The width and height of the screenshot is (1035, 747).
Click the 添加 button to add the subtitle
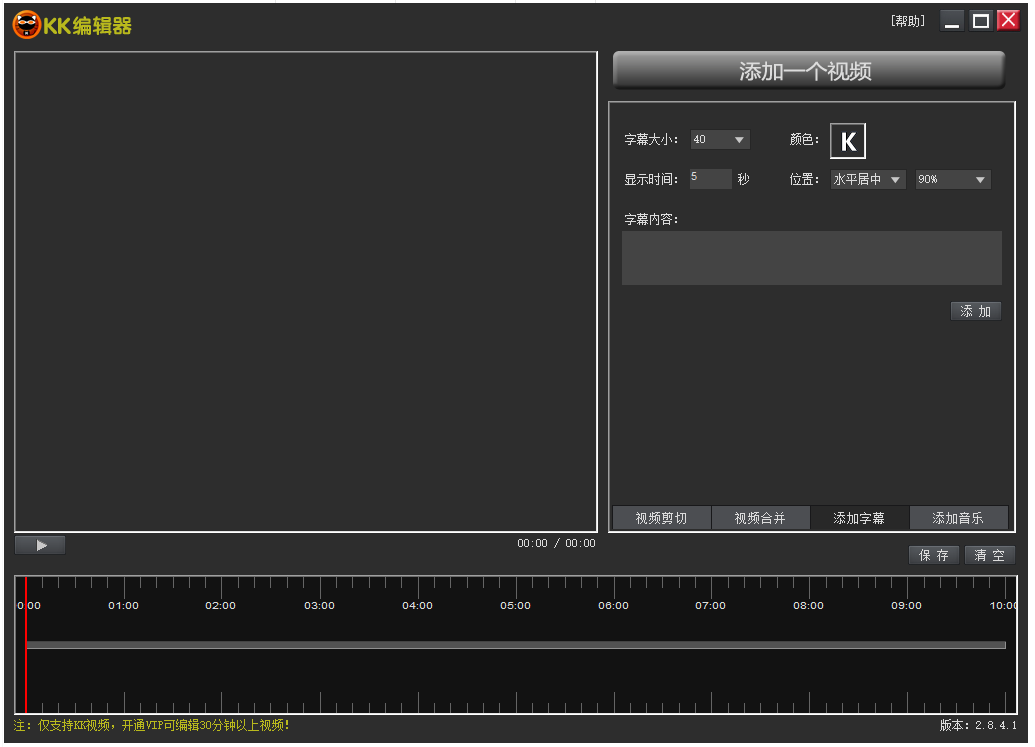[x=975, y=312]
